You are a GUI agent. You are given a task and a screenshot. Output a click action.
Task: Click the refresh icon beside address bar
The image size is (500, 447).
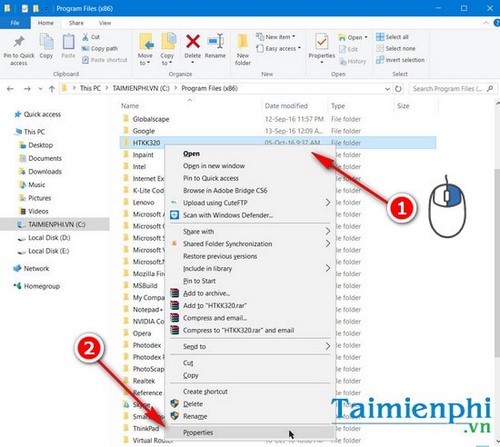pos(398,89)
